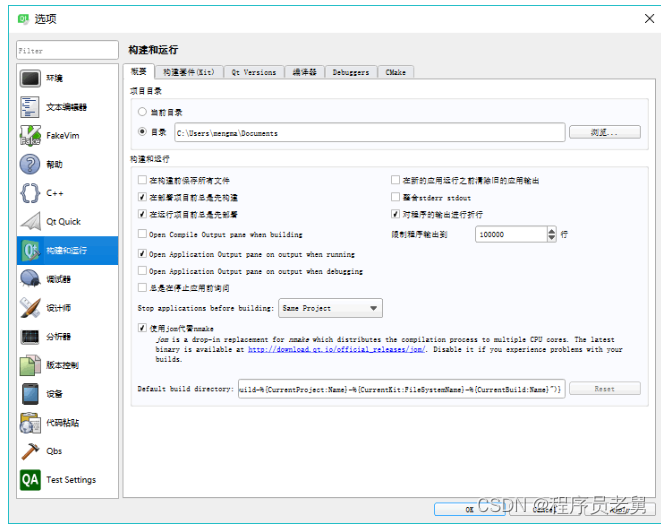Switch to the 概要 General tab
Viewport: 661px width, 524px height.
[x=138, y=71]
